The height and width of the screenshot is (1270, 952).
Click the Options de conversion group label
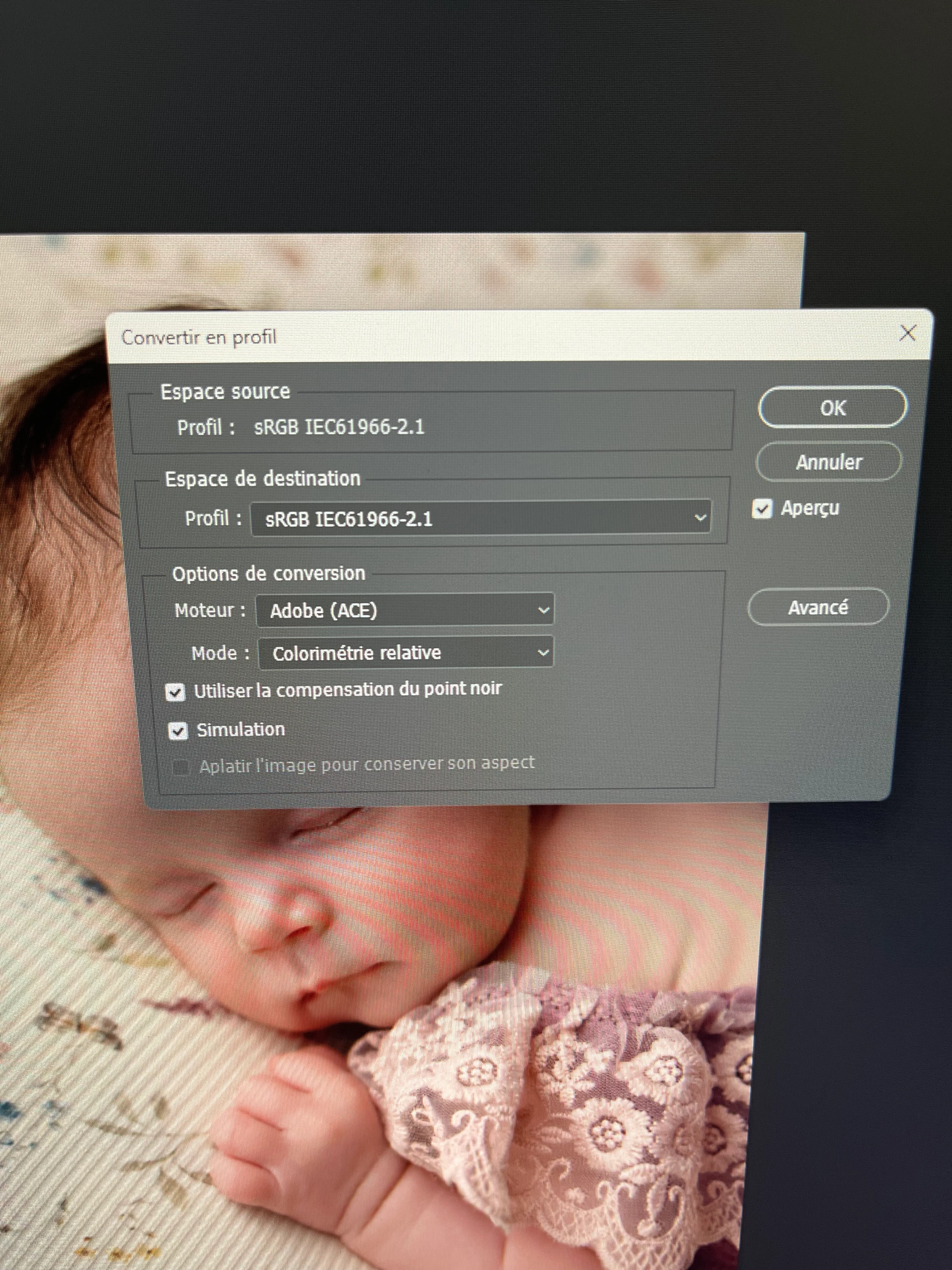click(268, 574)
